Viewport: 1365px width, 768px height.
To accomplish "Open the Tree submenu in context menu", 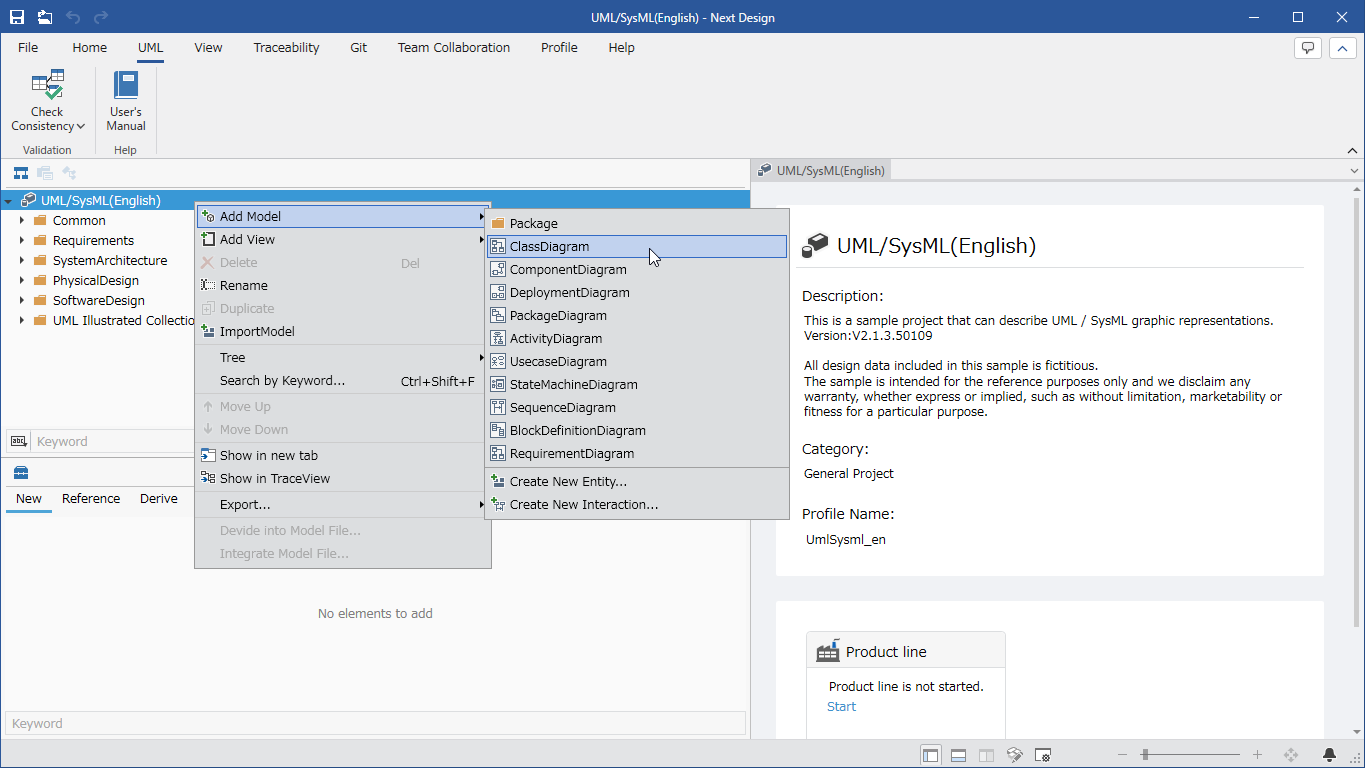I will click(x=342, y=357).
